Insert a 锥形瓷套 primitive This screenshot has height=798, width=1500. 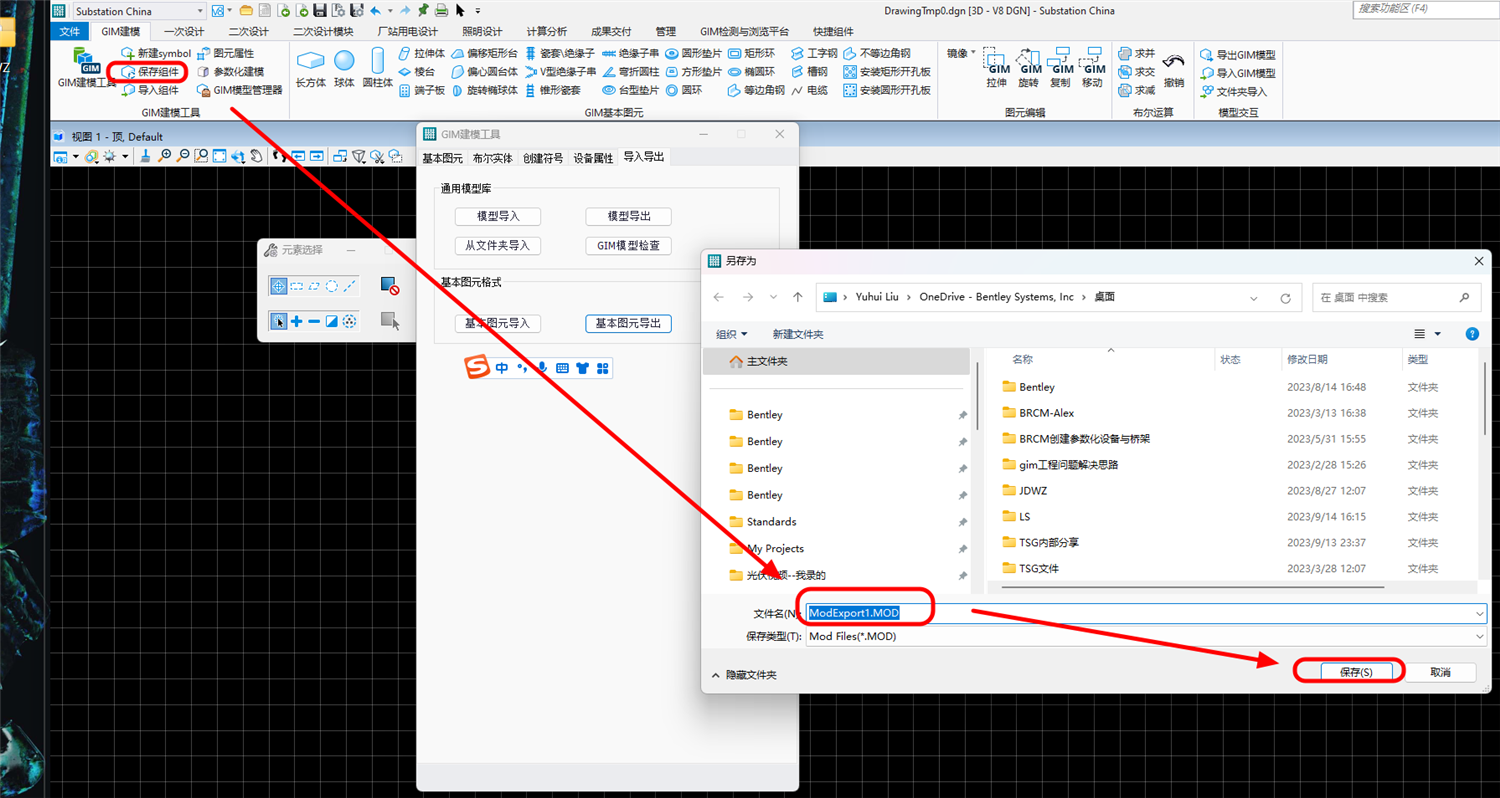[553, 90]
